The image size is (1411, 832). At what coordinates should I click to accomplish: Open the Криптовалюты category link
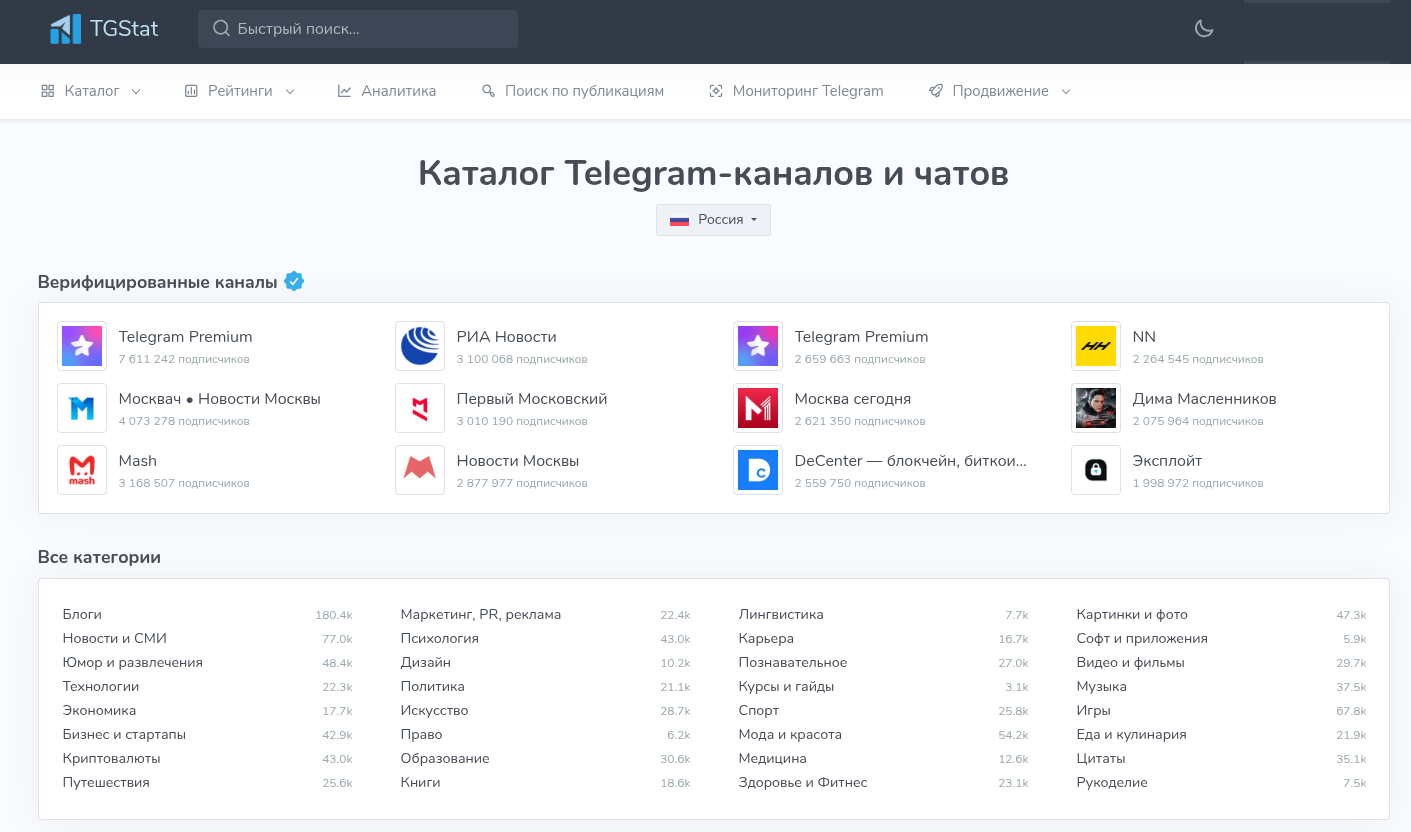coord(111,759)
